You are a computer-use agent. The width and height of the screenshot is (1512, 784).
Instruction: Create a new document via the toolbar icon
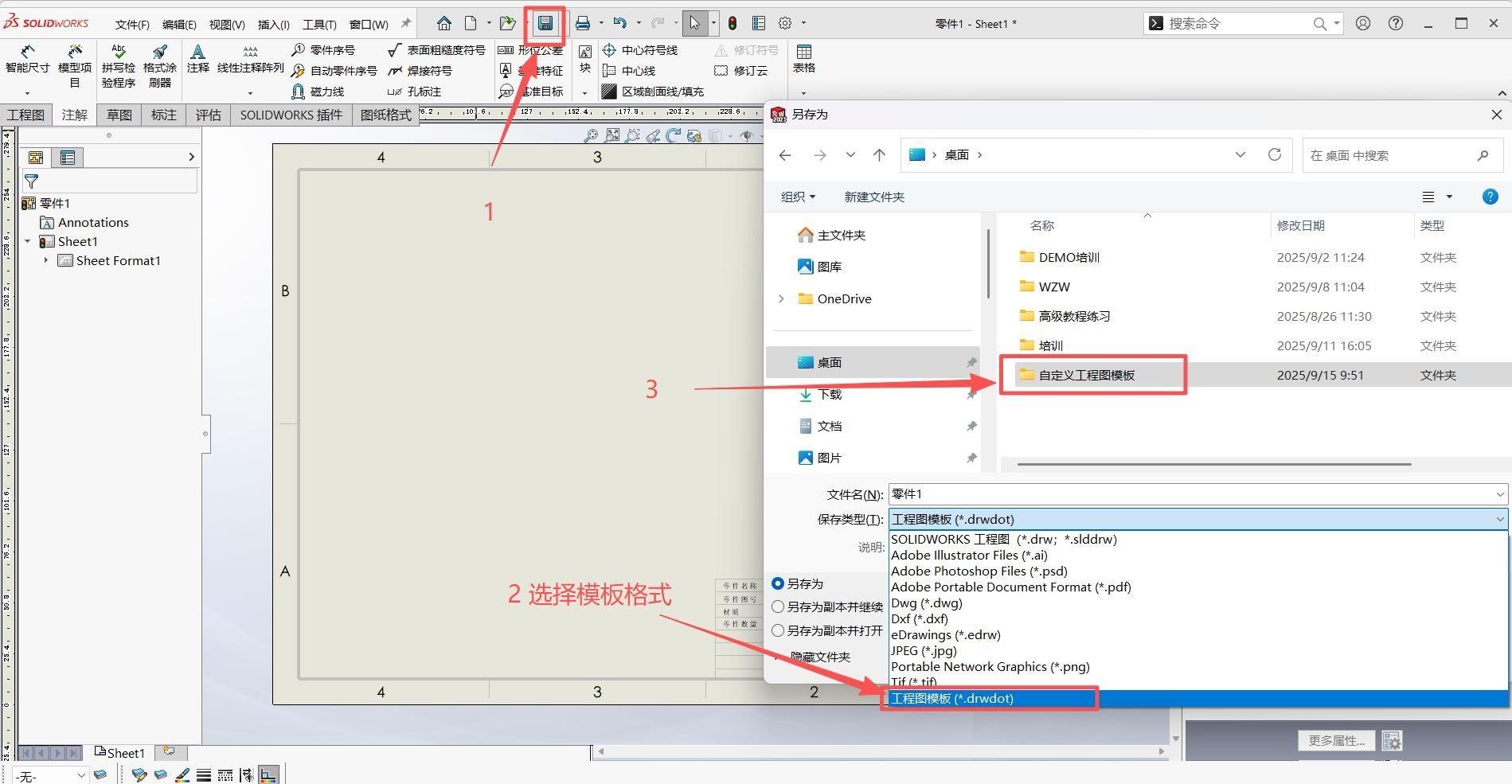coord(471,23)
